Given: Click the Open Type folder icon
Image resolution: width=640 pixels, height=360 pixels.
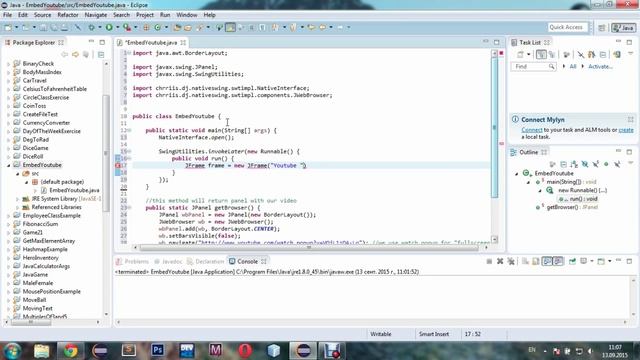Looking at the screenshot, I should coord(177,27).
